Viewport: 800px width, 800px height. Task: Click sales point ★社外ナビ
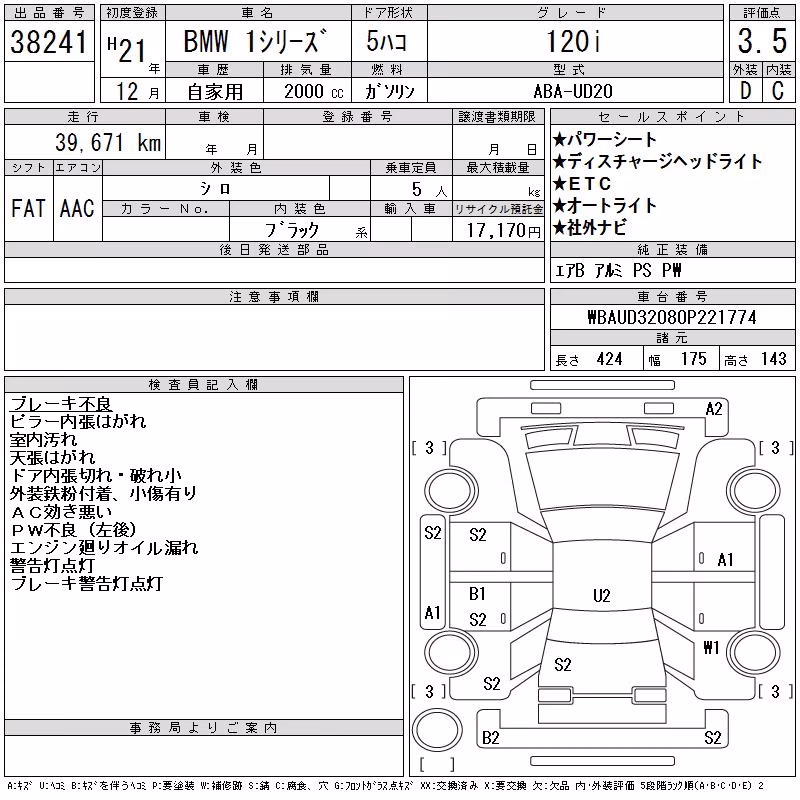(589, 228)
